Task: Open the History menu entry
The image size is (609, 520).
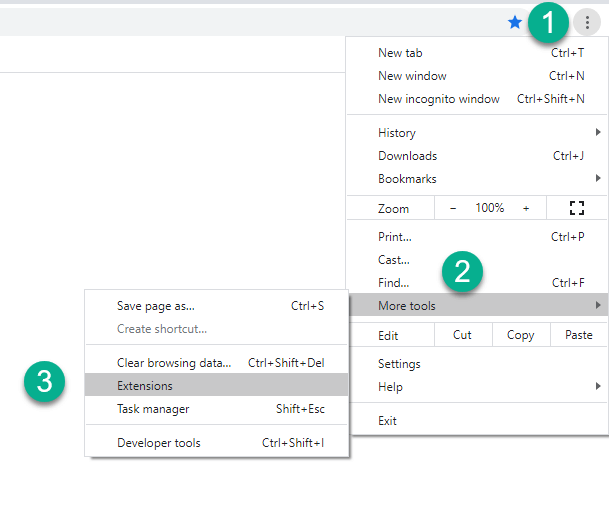Action: tap(478, 133)
